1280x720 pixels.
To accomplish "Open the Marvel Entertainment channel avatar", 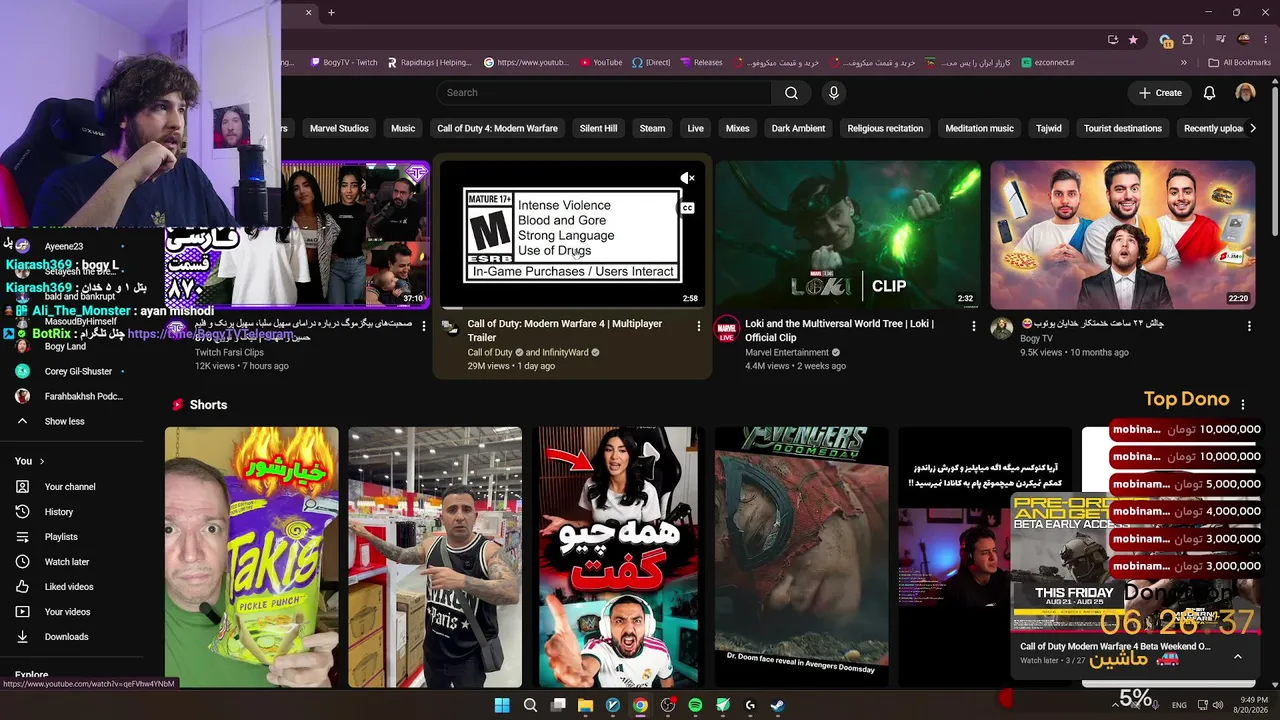I will tap(727, 330).
